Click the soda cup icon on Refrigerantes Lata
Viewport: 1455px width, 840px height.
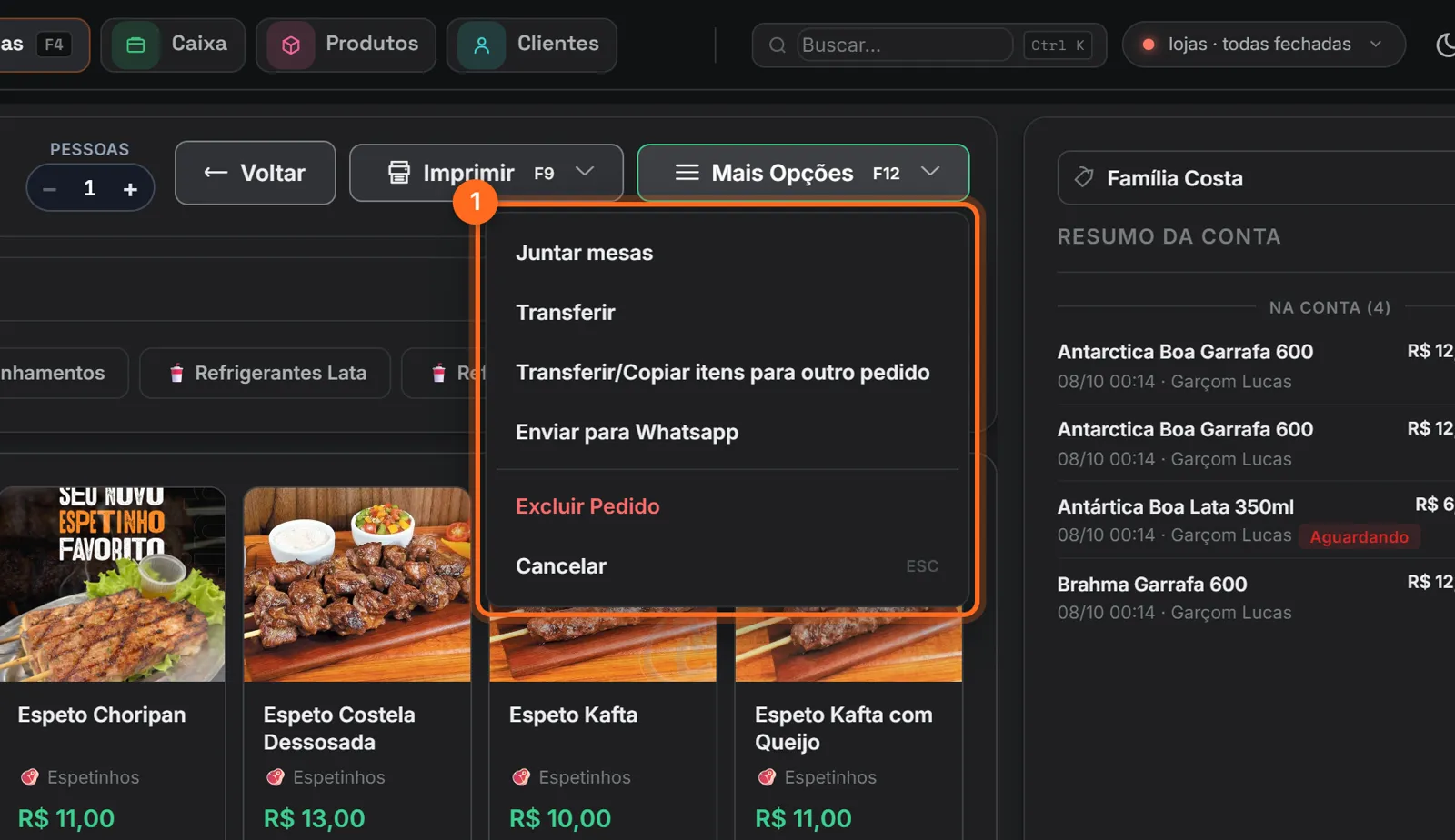point(176,373)
